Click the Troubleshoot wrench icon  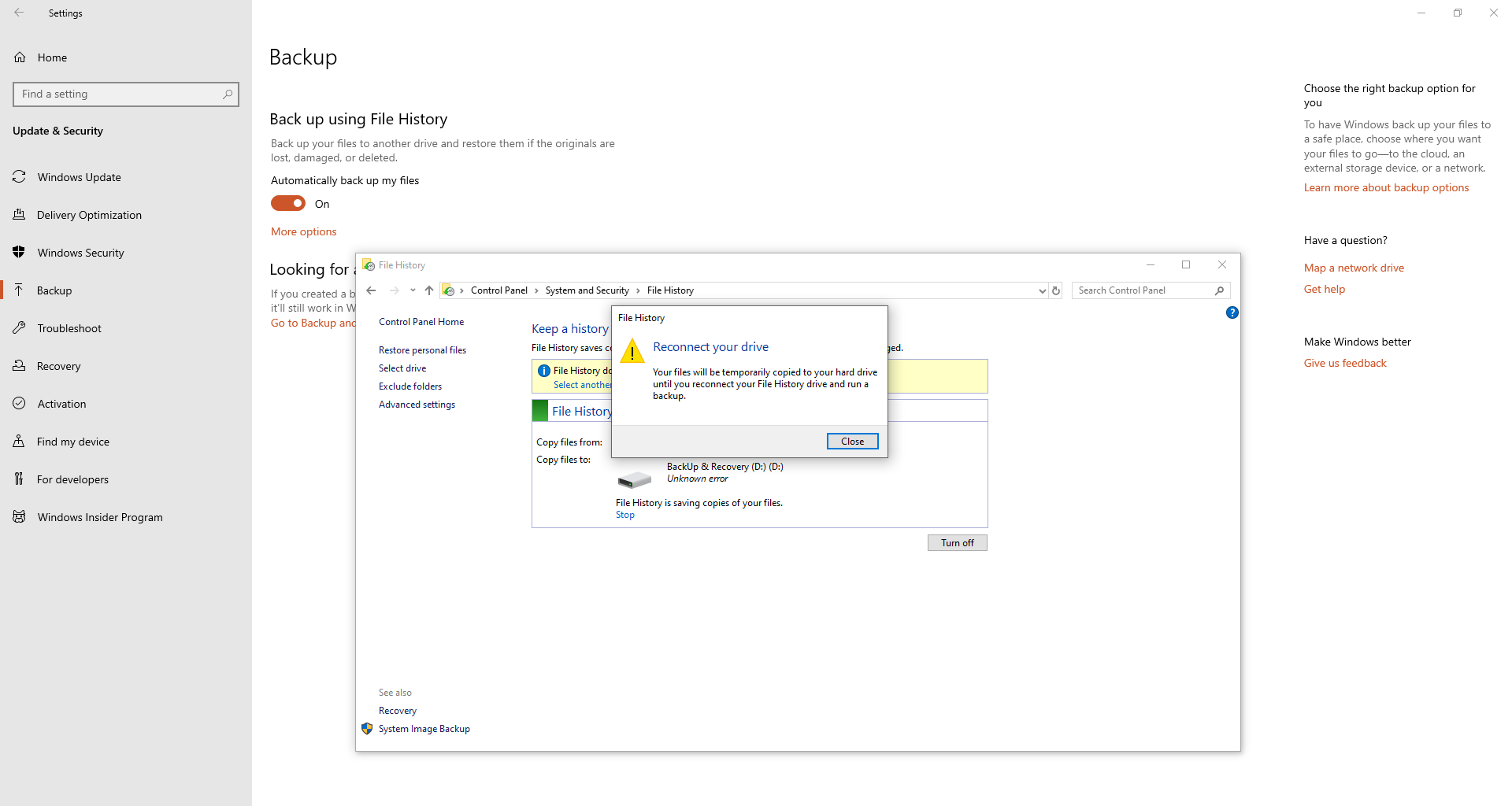pyautogui.click(x=20, y=328)
